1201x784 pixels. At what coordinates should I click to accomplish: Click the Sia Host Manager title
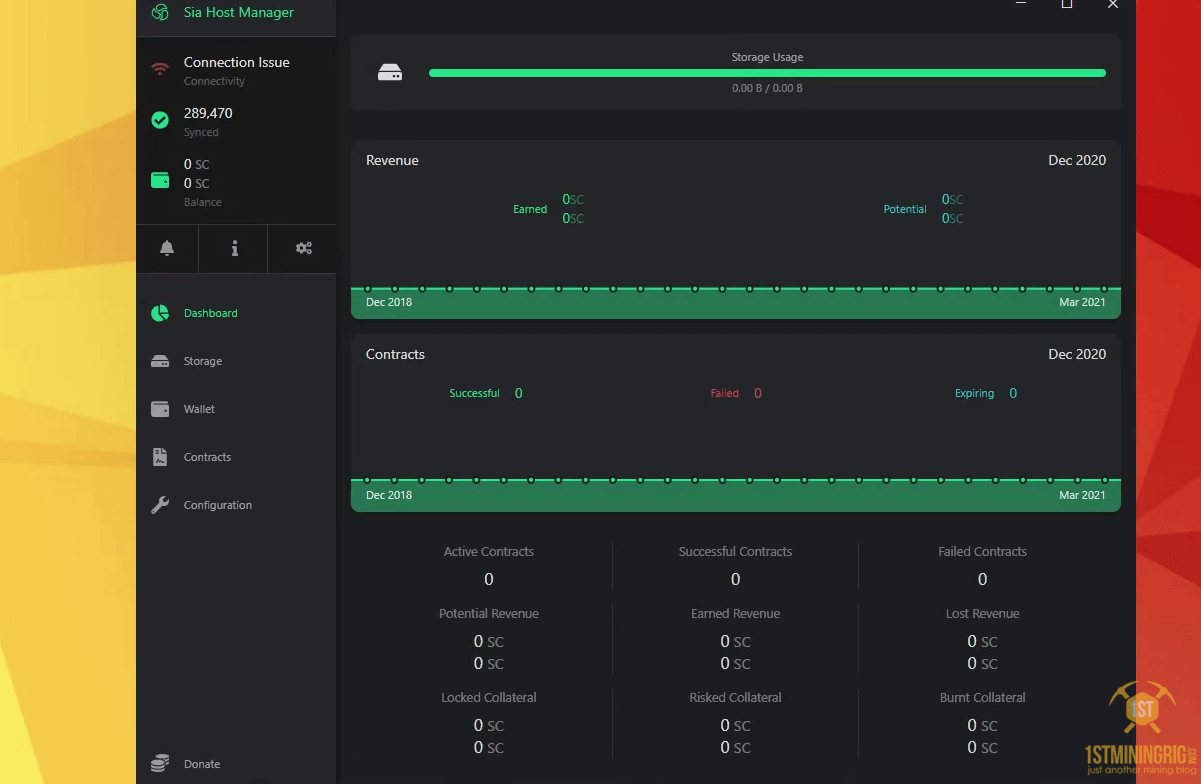pos(239,12)
